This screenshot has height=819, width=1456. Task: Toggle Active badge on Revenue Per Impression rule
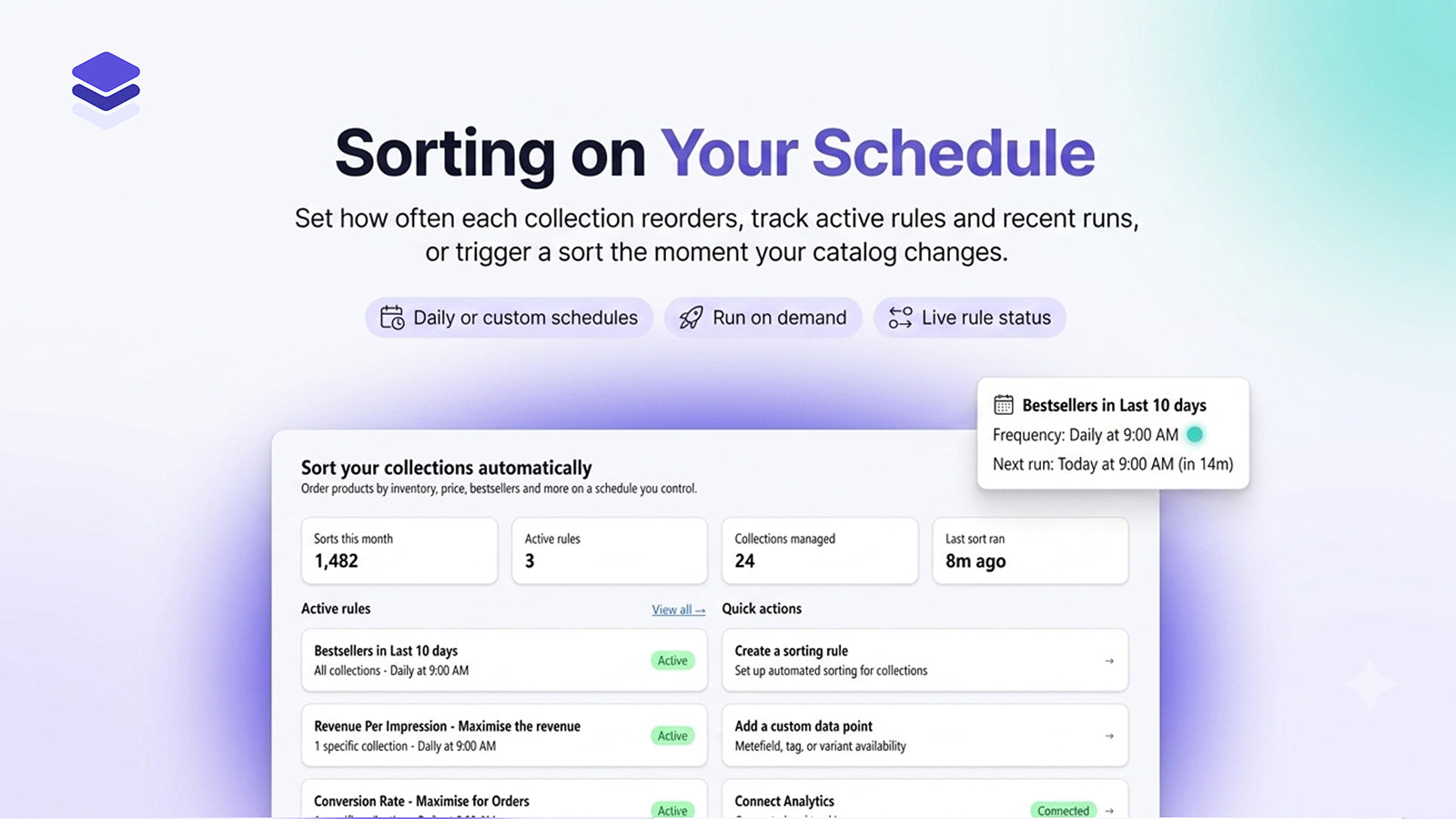coord(672,735)
